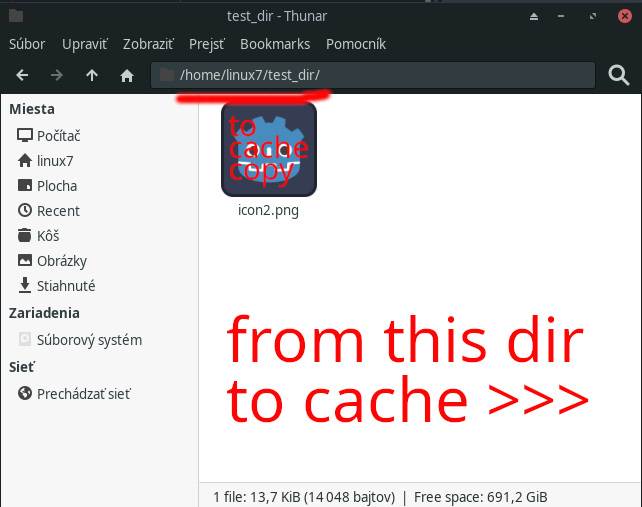Open the Súbor menu

coord(27,44)
